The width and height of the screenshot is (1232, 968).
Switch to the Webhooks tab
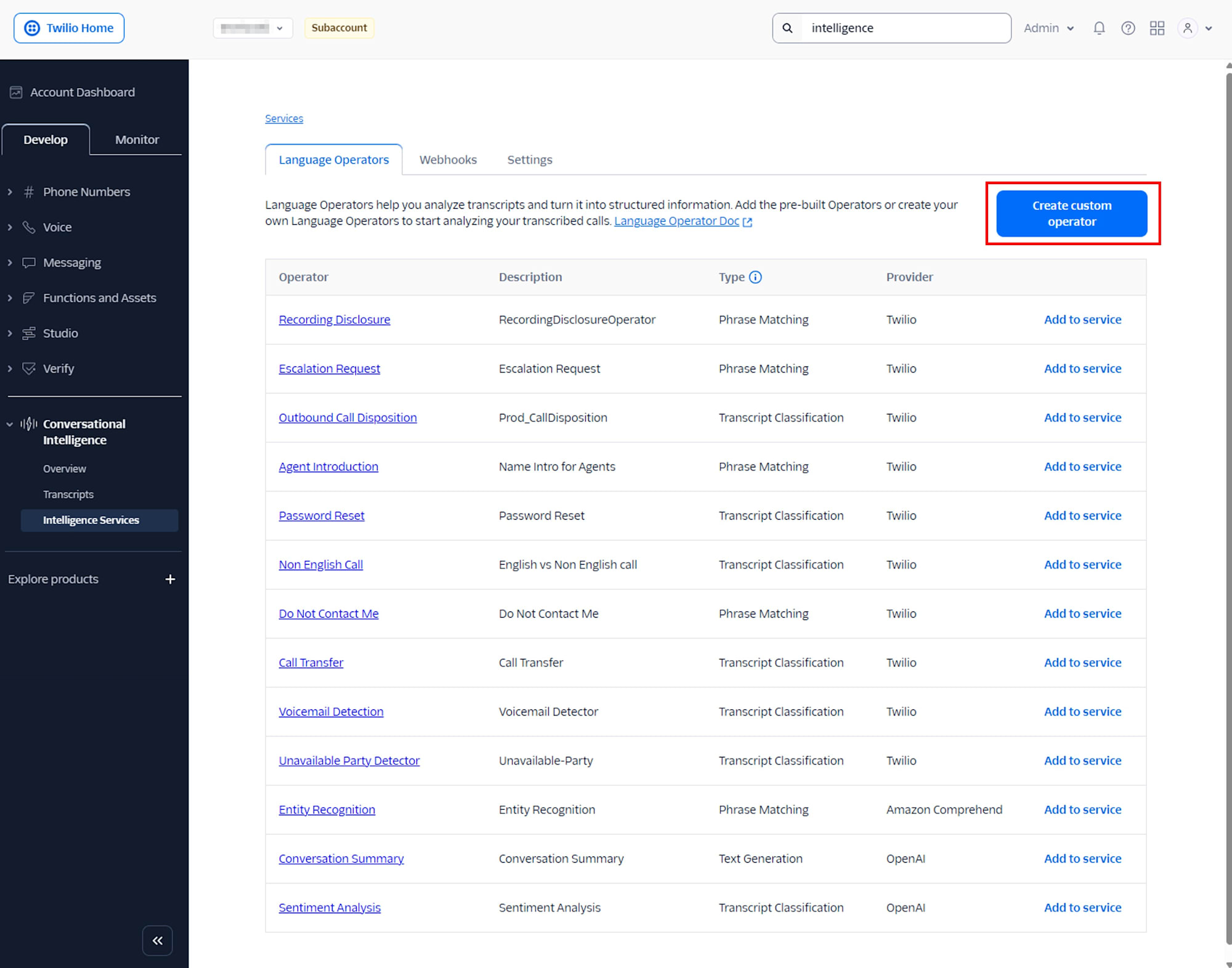(x=448, y=159)
